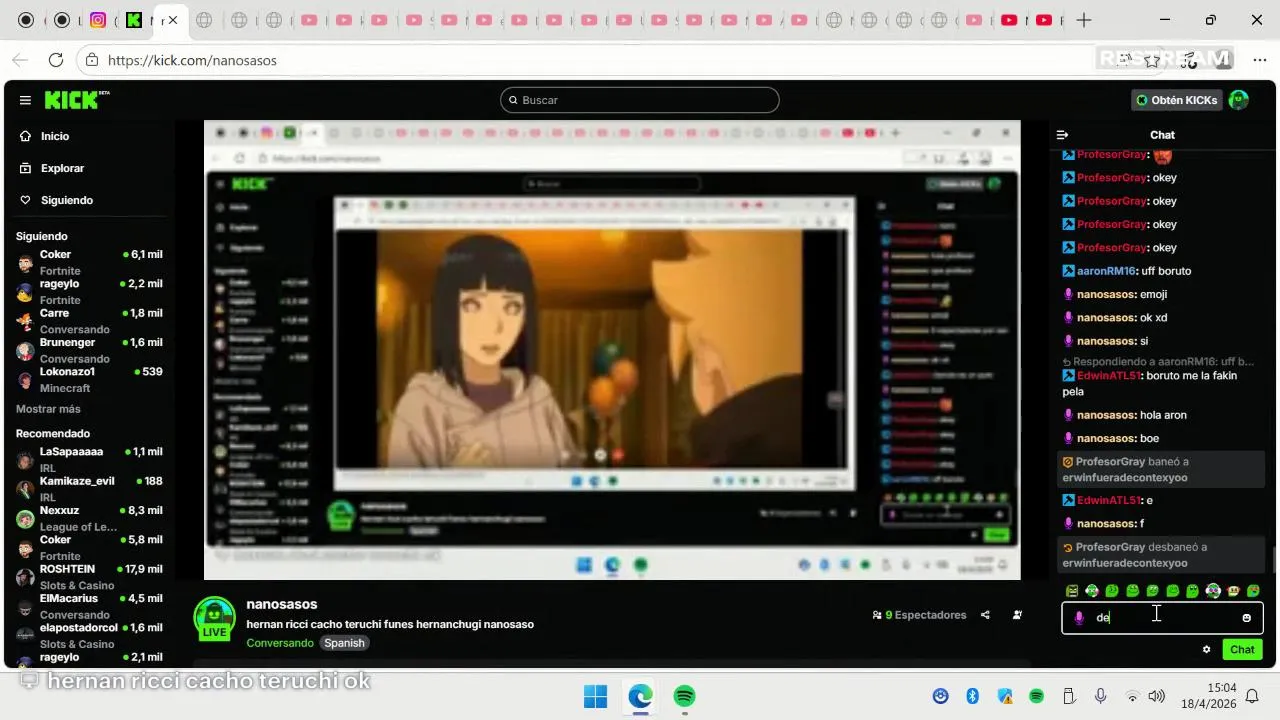Click the nanosasos LIVE avatar

[214, 619]
